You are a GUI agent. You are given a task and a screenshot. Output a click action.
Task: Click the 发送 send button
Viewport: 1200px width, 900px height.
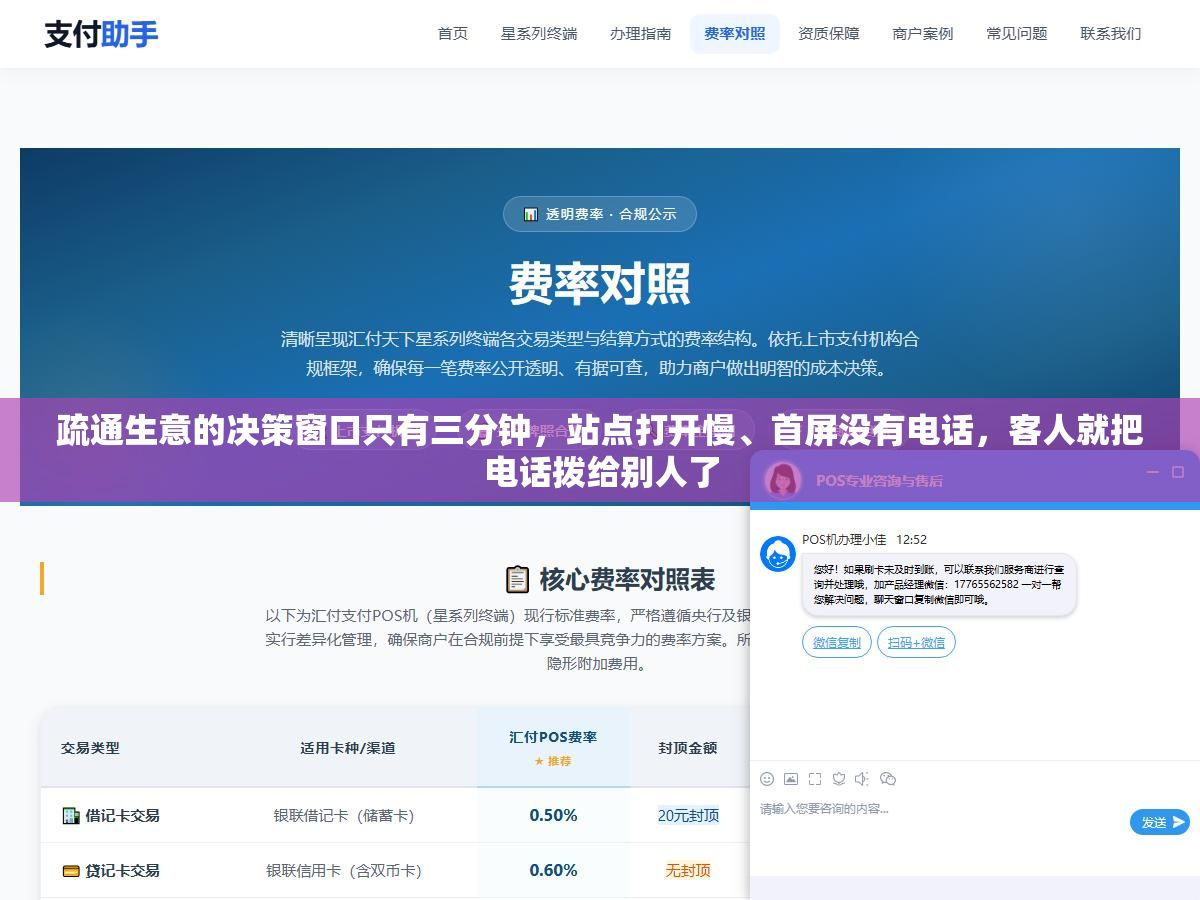pyautogui.click(x=1160, y=822)
